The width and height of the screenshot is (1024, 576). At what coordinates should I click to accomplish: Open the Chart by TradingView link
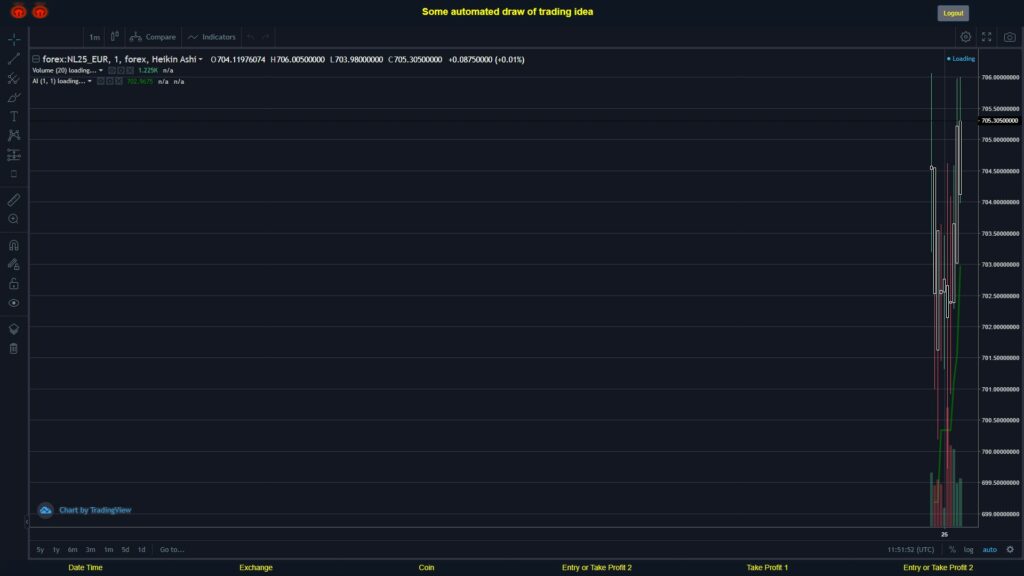pos(95,510)
